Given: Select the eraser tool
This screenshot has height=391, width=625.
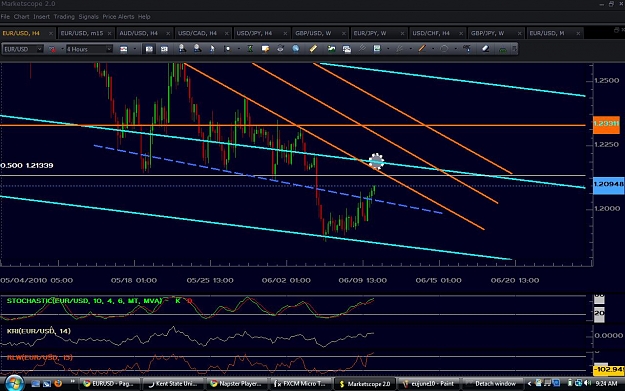Looking at the screenshot, I should pos(485,49).
